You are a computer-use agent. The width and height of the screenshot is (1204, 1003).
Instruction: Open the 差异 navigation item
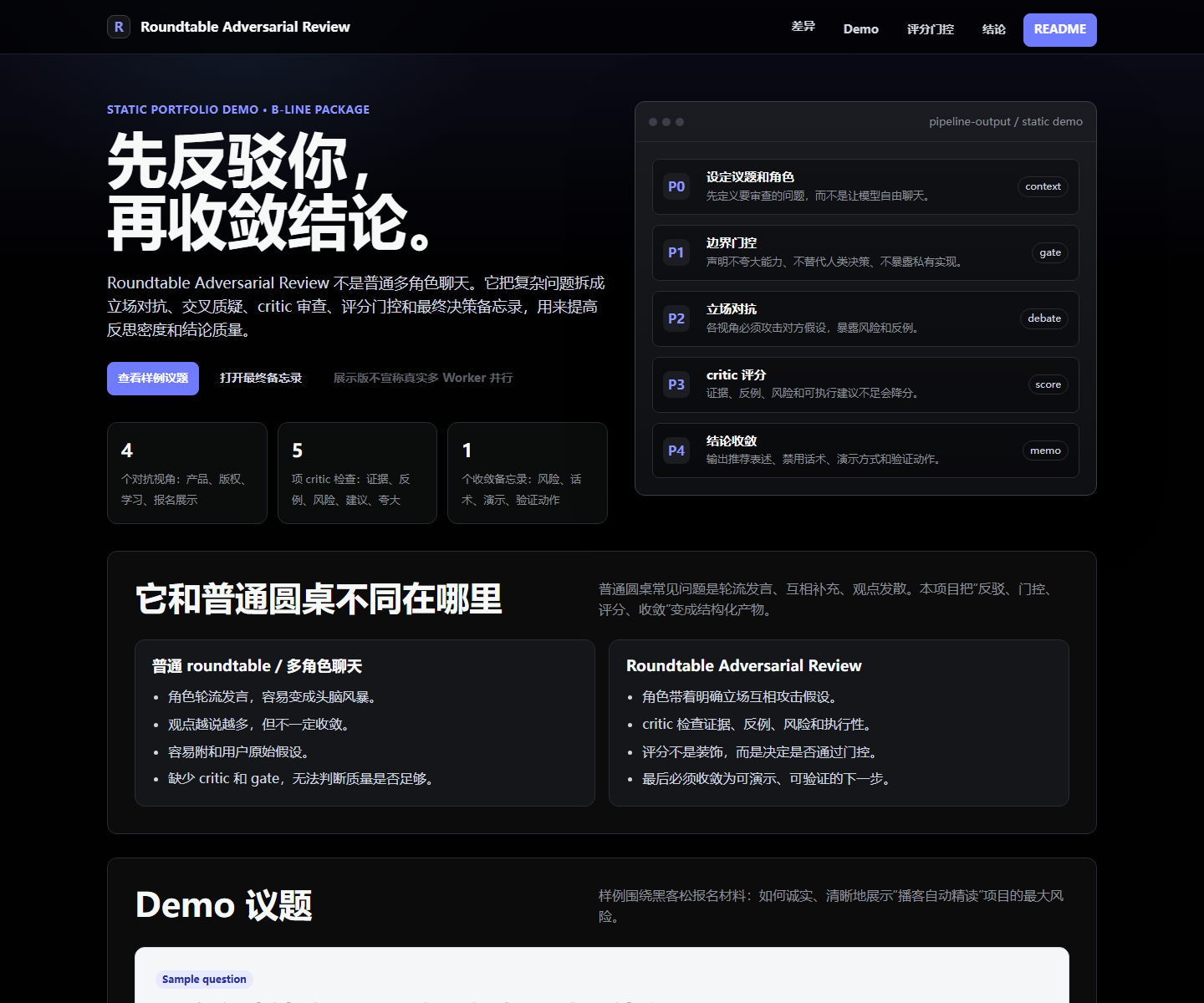(x=803, y=27)
